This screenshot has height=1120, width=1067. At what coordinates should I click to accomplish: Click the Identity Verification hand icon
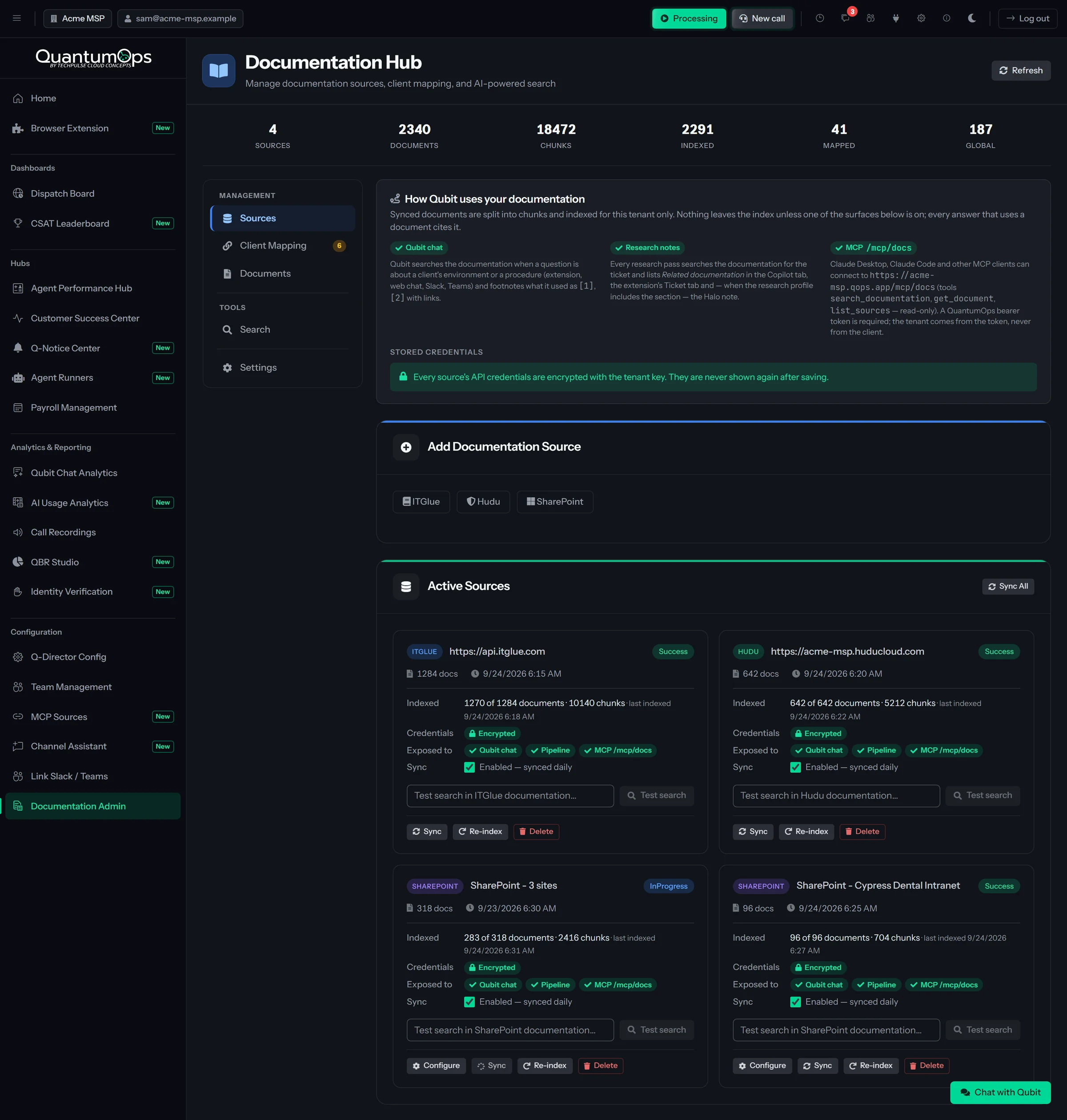18,592
